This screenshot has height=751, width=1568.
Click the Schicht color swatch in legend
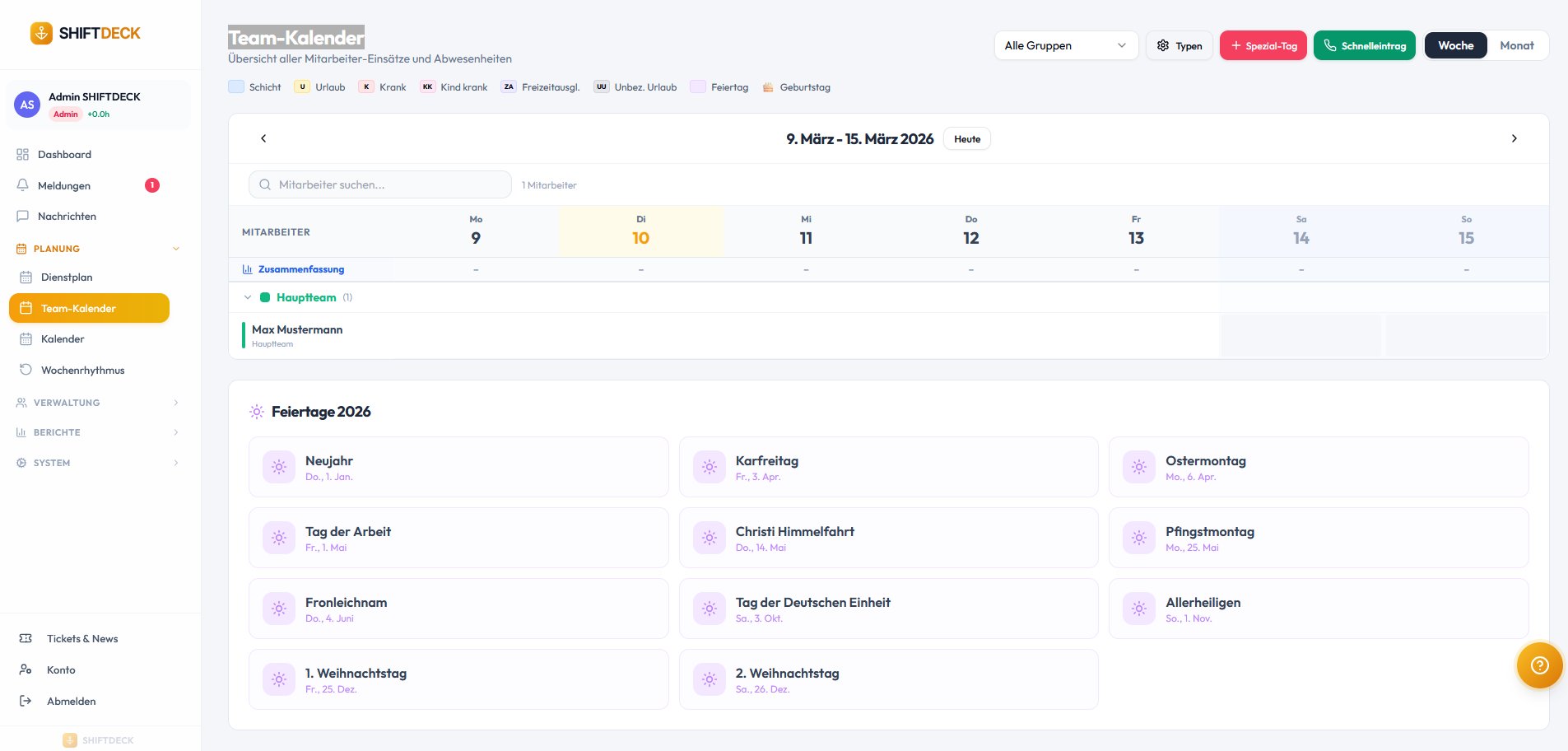[x=236, y=87]
